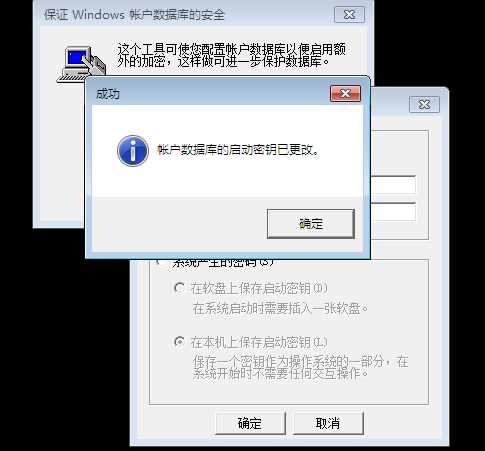The image size is (485, 451).
Task: Click the upper password input field
Action: click(x=393, y=185)
